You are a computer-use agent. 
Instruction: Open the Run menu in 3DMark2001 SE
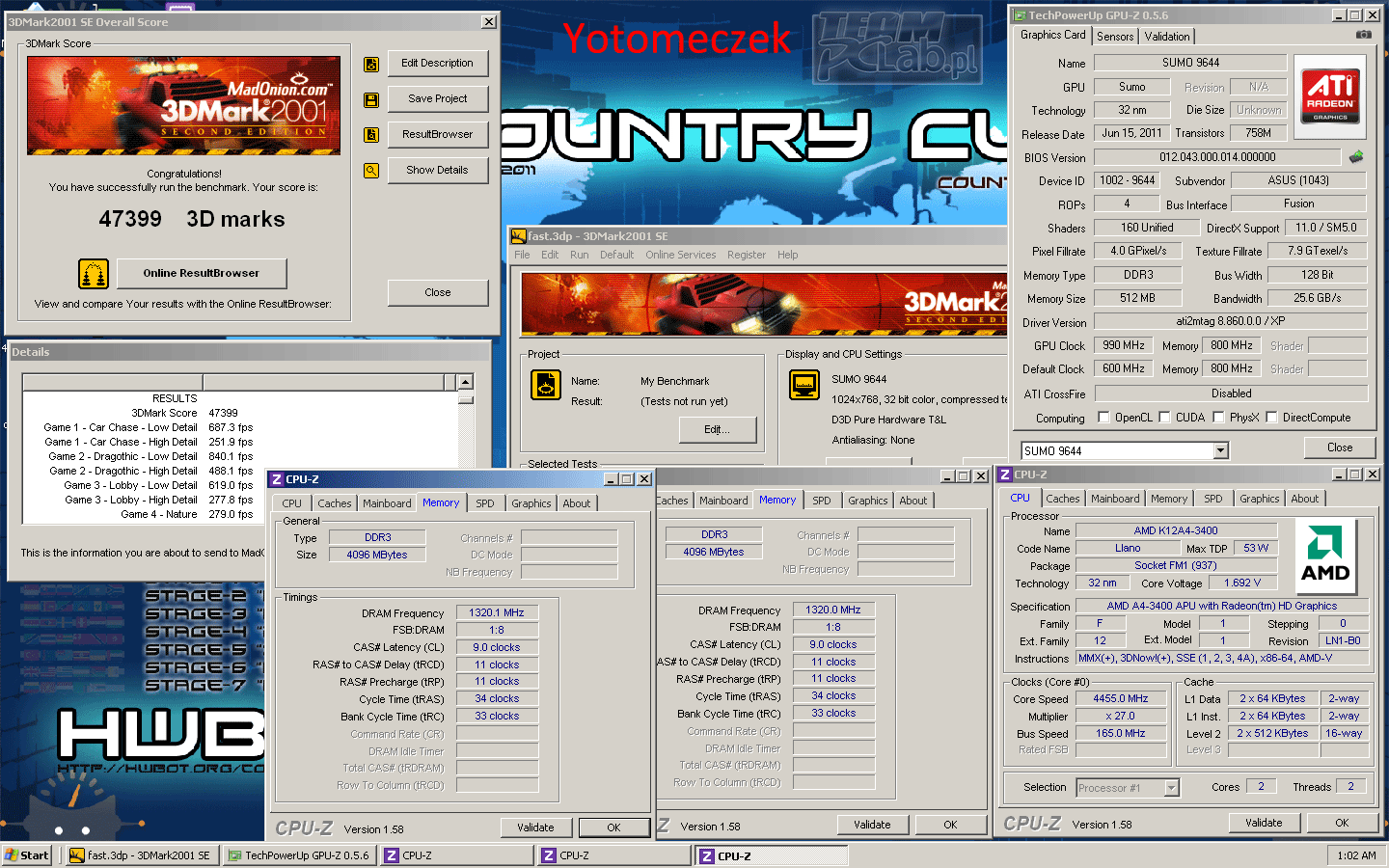coord(579,255)
